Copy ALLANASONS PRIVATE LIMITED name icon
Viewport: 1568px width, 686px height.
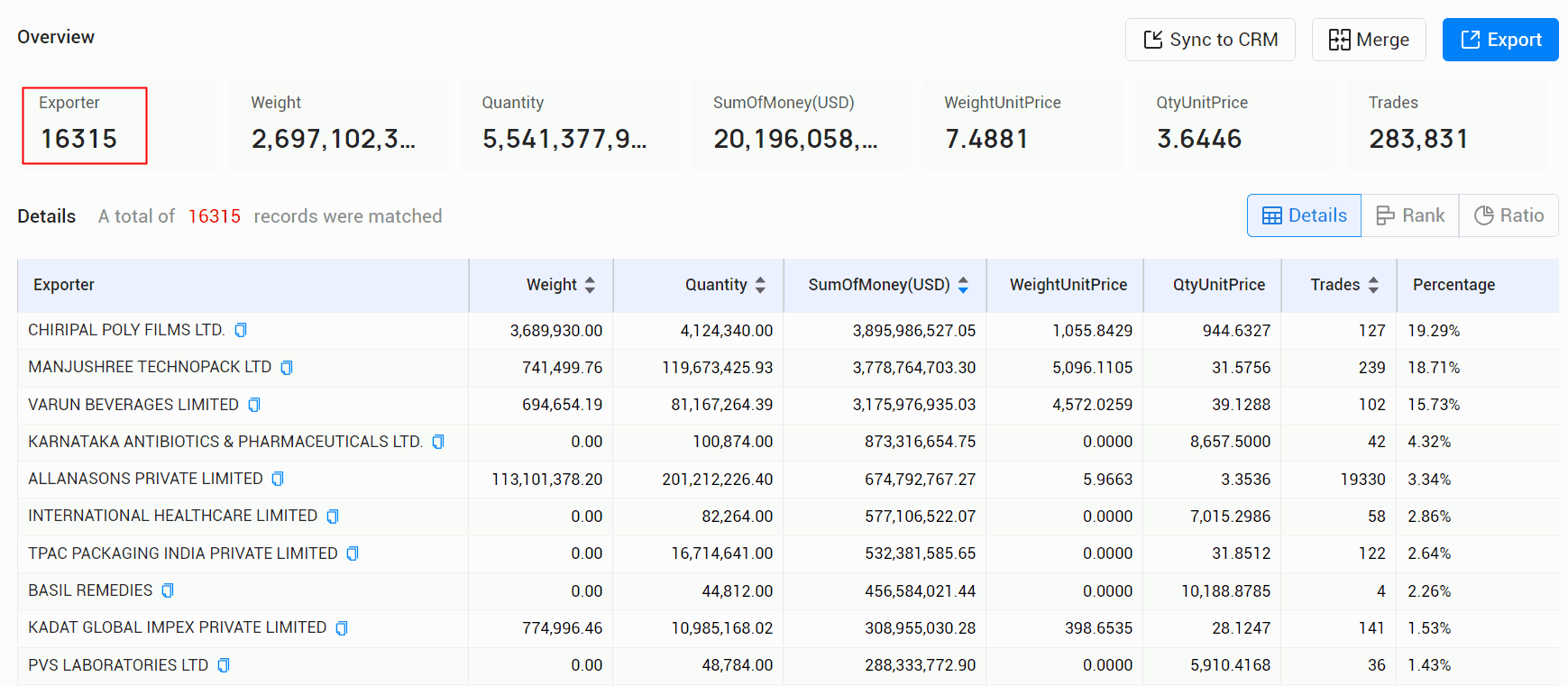[x=278, y=479]
